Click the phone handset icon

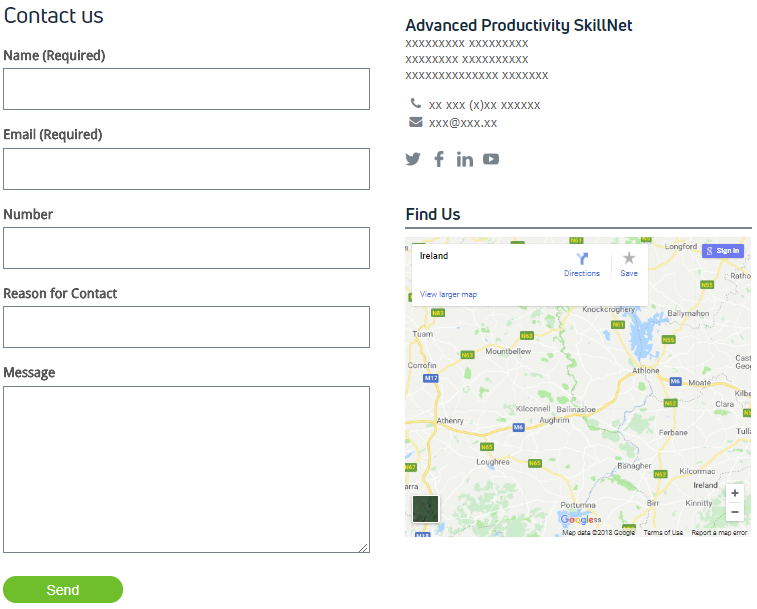coord(416,103)
